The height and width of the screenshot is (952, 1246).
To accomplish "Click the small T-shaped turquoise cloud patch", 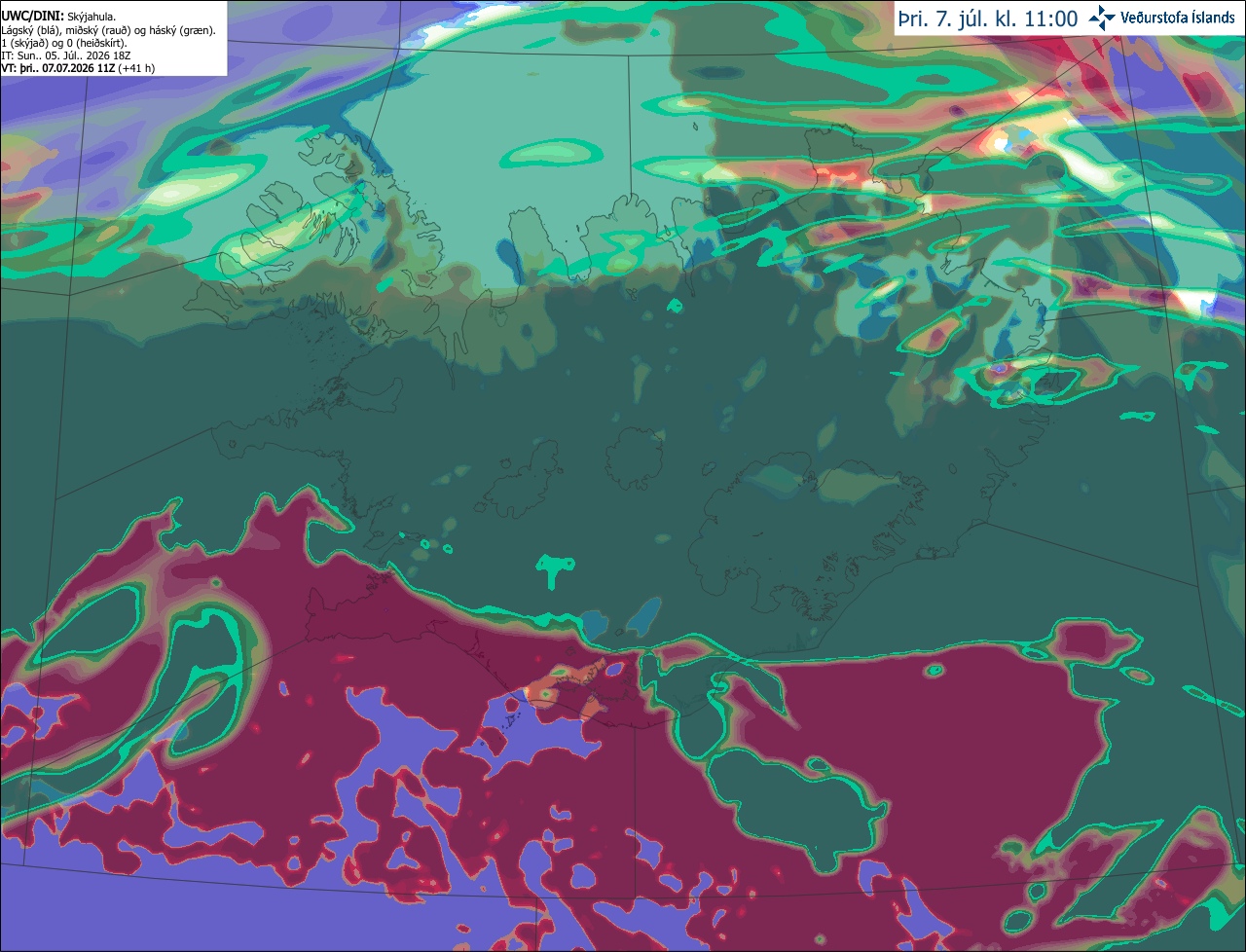I will (555, 569).
